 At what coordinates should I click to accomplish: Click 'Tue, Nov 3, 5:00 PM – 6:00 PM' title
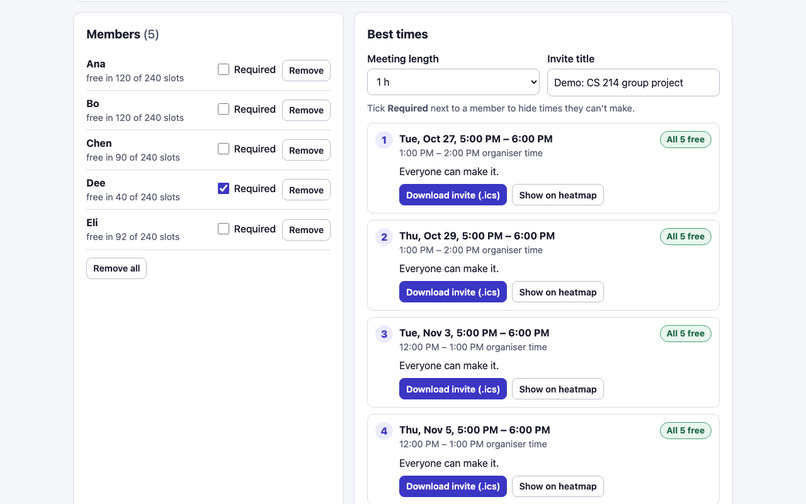click(474, 333)
